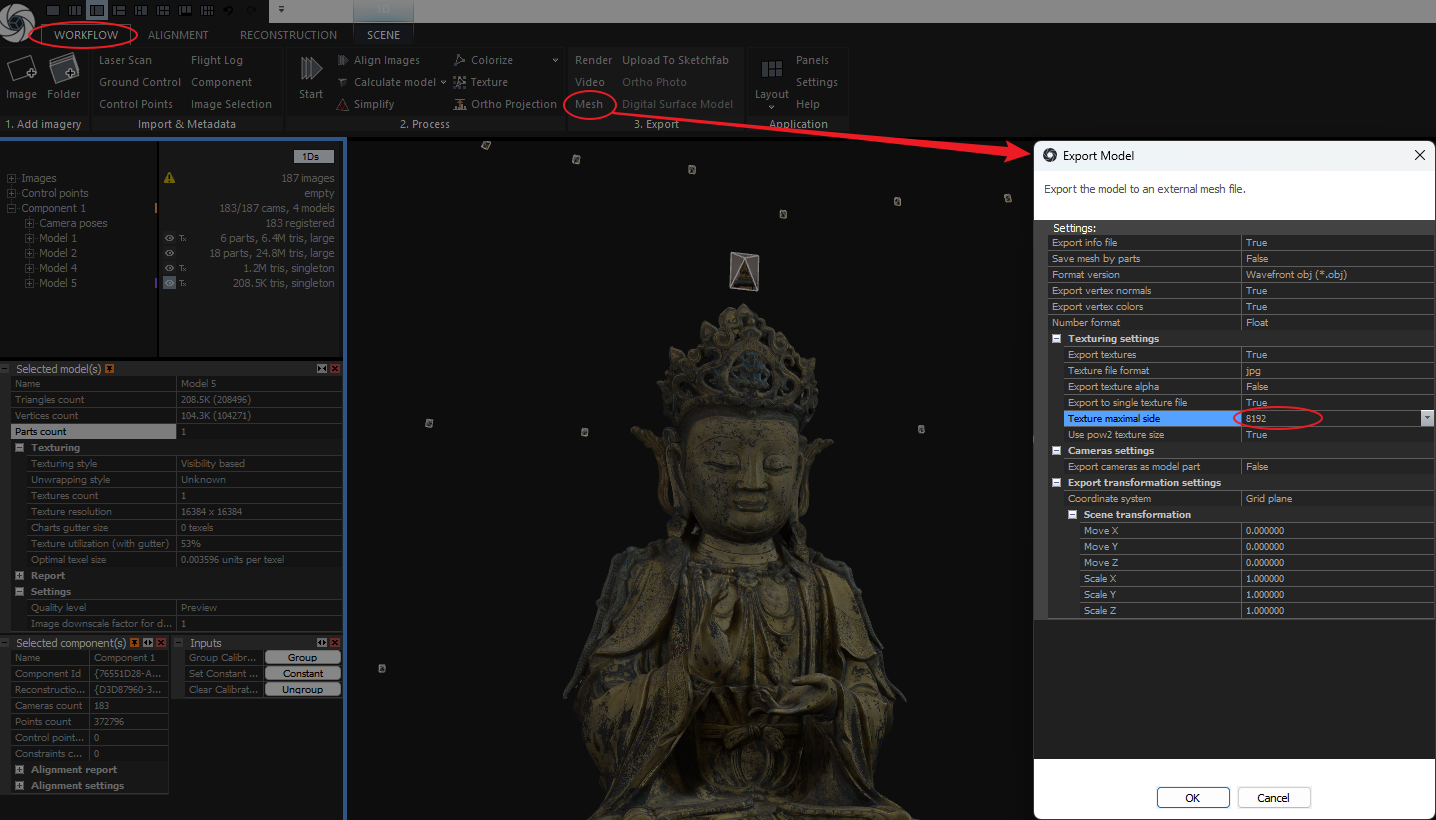The image size is (1436, 820).
Task: Click the Folder import icon
Action: (63, 72)
